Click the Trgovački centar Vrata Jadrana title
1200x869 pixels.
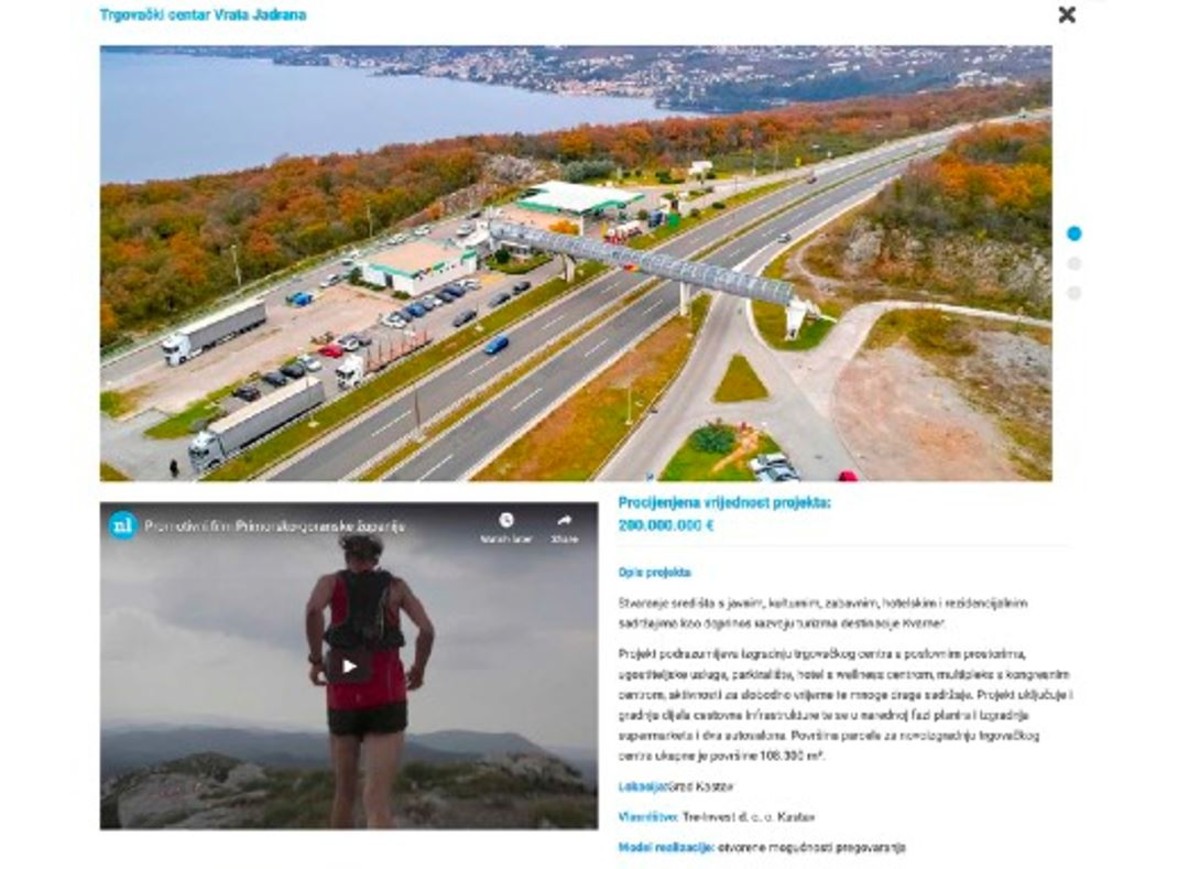(x=203, y=15)
